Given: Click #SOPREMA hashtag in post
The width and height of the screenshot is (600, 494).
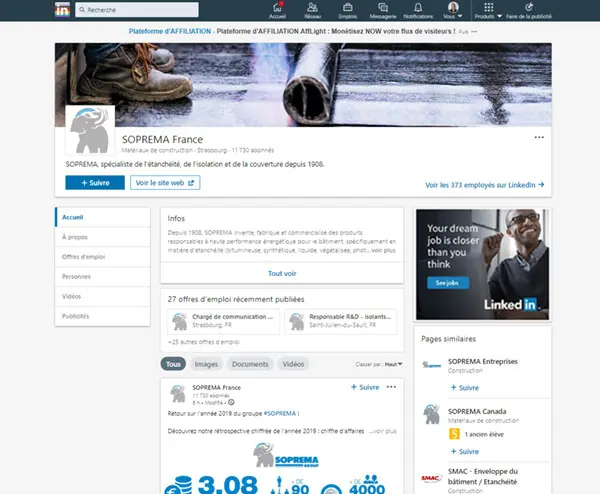Looking at the screenshot, I should (280, 414).
